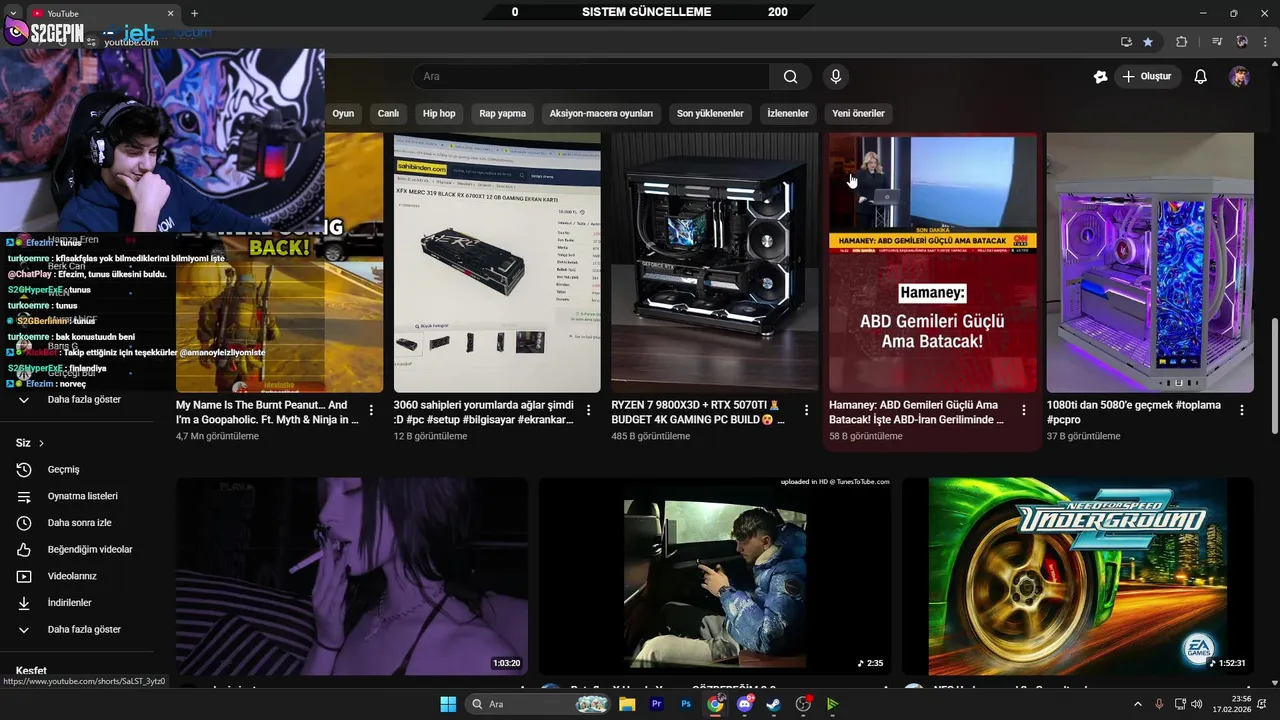Image resolution: width=1280 pixels, height=720 pixels.
Task: Select the YouTube browser tab
Action: click(102, 13)
